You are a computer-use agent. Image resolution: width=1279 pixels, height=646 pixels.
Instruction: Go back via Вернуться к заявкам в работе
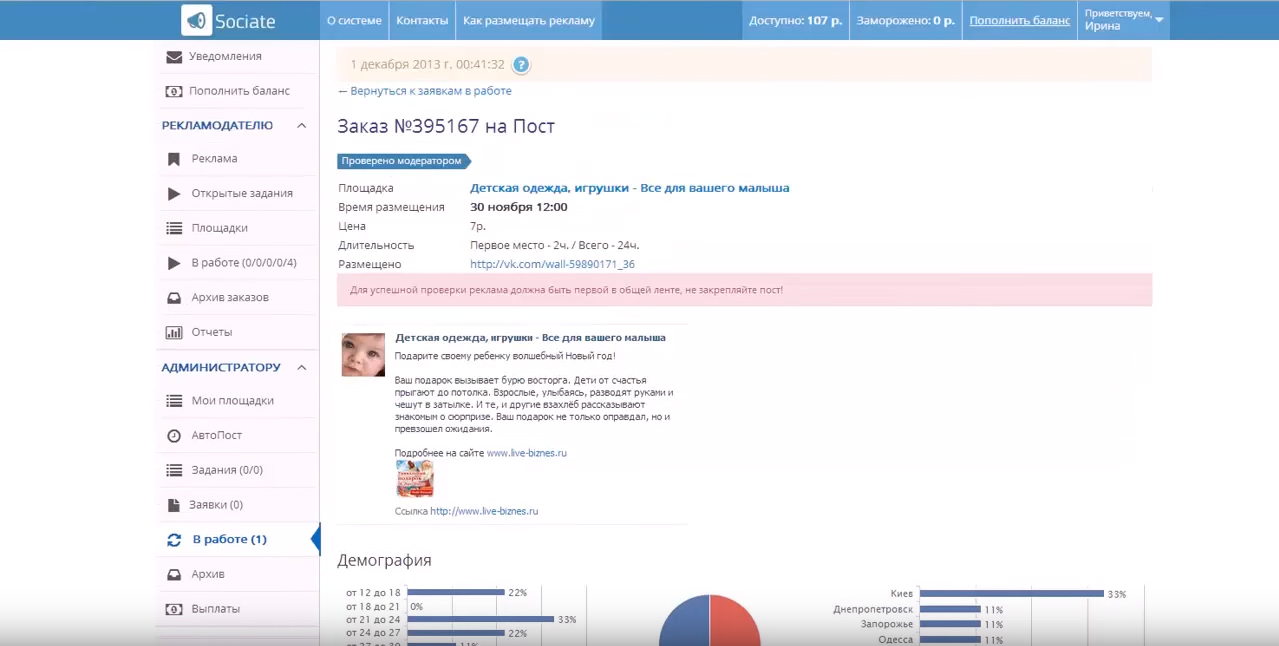425,91
